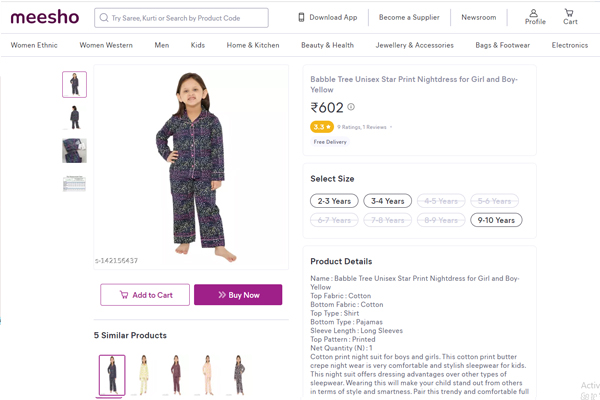The width and height of the screenshot is (600, 400).
Task: Open the Kids category tab
Action: pyautogui.click(x=198, y=45)
